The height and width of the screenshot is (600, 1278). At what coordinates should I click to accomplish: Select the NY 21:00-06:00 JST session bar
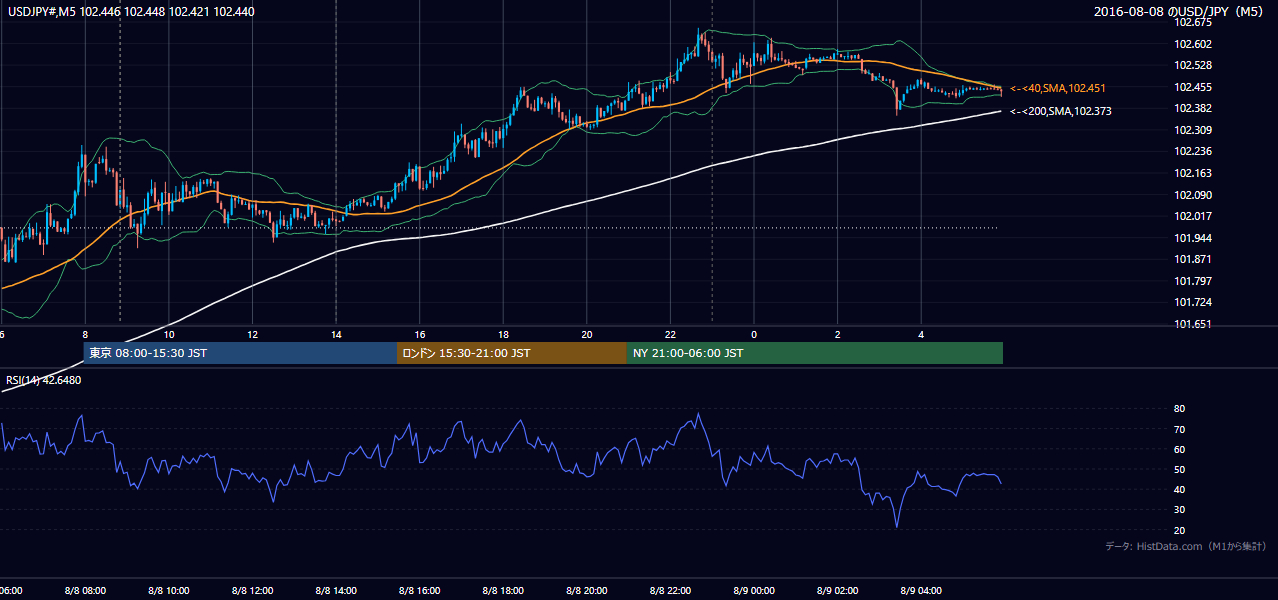click(815, 353)
